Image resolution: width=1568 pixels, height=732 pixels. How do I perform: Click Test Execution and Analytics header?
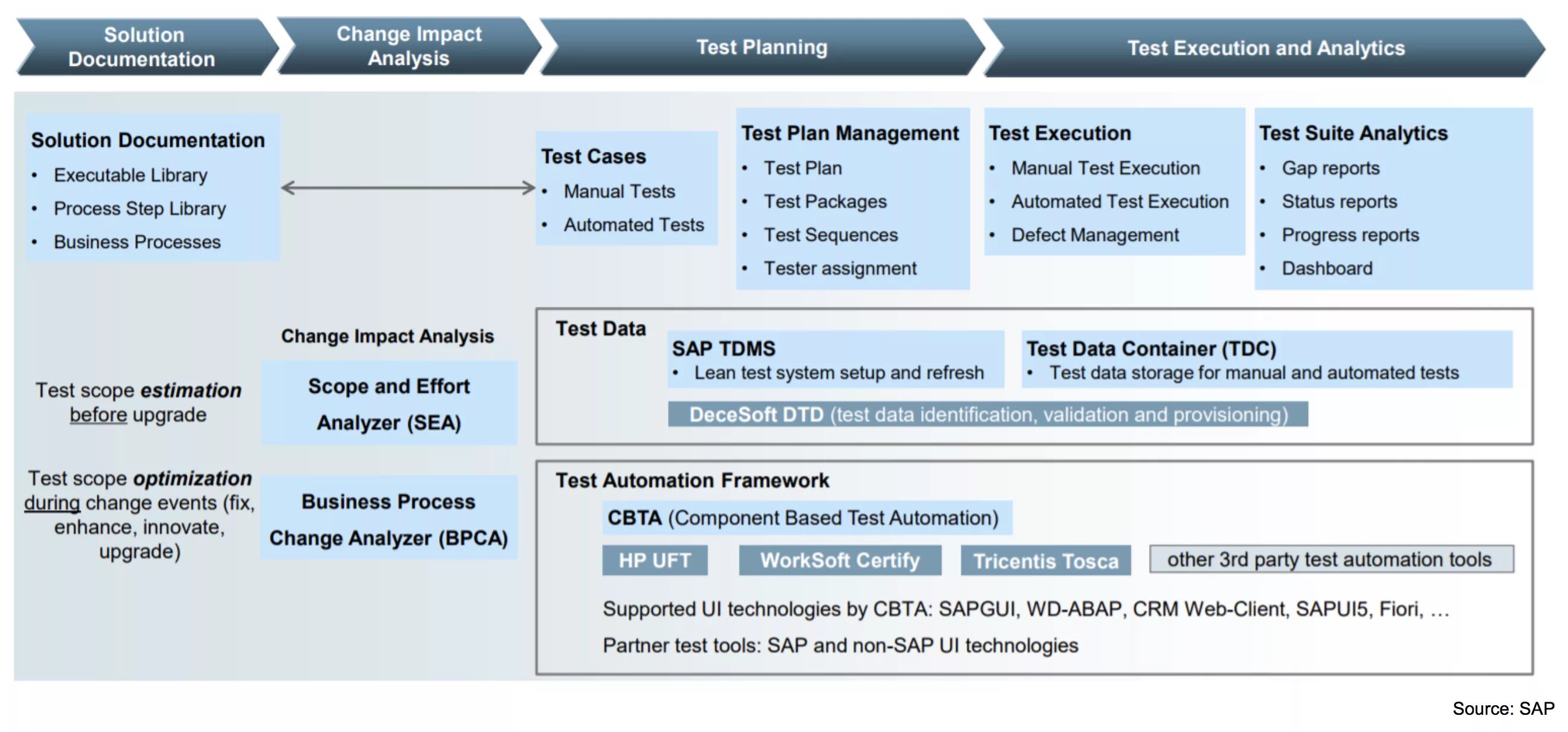point(1265,48)
